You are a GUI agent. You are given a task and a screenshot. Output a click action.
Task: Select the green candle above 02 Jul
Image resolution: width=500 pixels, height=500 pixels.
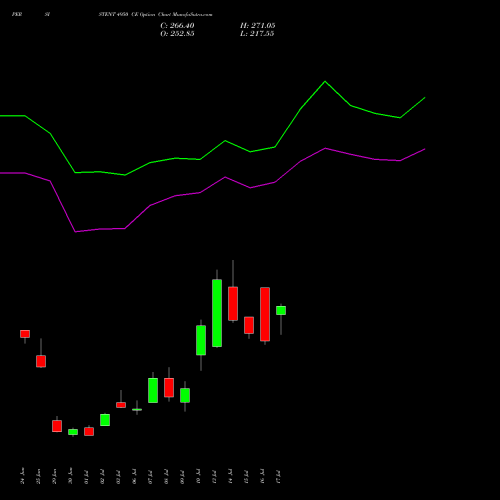coord(105,420)
